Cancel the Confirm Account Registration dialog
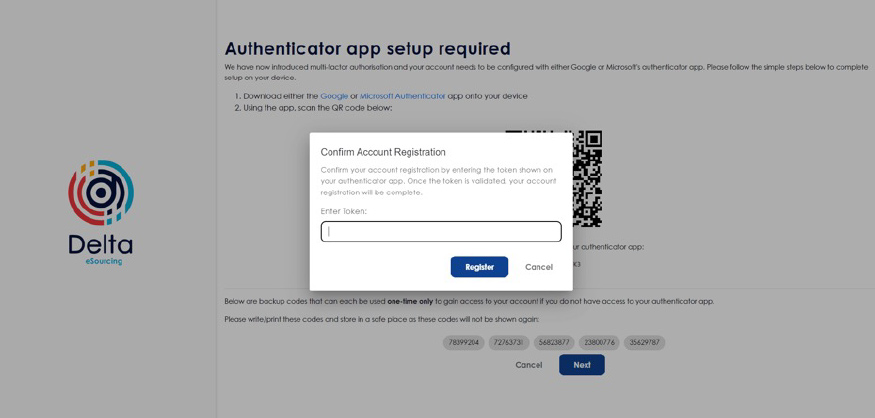Screen dimensions: 875x418 (538, 267)
